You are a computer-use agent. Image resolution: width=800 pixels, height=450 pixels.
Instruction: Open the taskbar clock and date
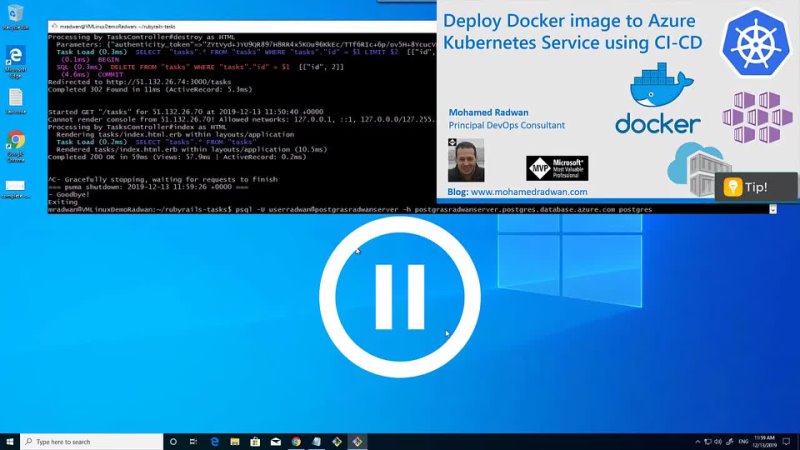[x=764, y=442]
